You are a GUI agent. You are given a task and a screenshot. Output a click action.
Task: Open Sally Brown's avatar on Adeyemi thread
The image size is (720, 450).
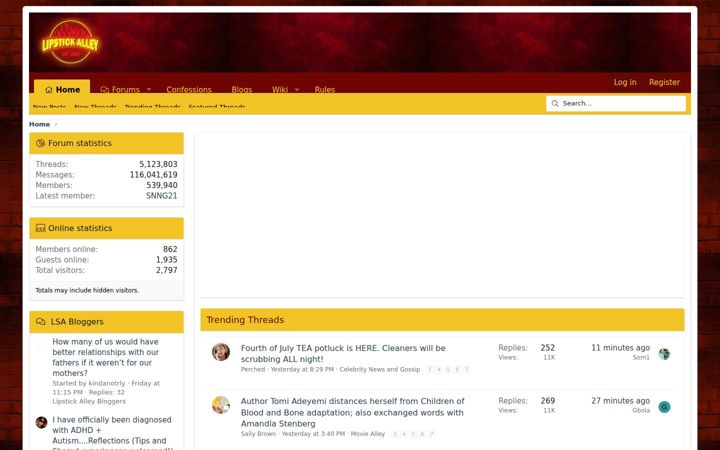pyautogui.click(x=221, y=405)
